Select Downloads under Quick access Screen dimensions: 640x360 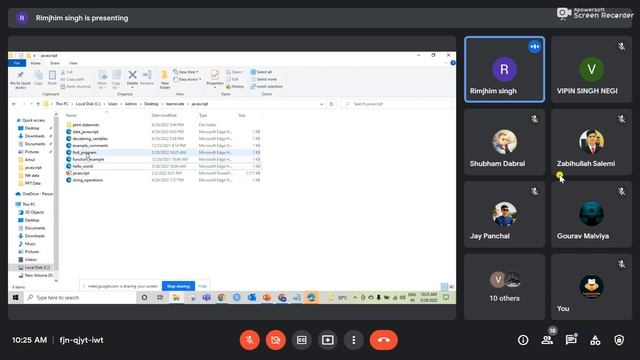tap(34, 136)
